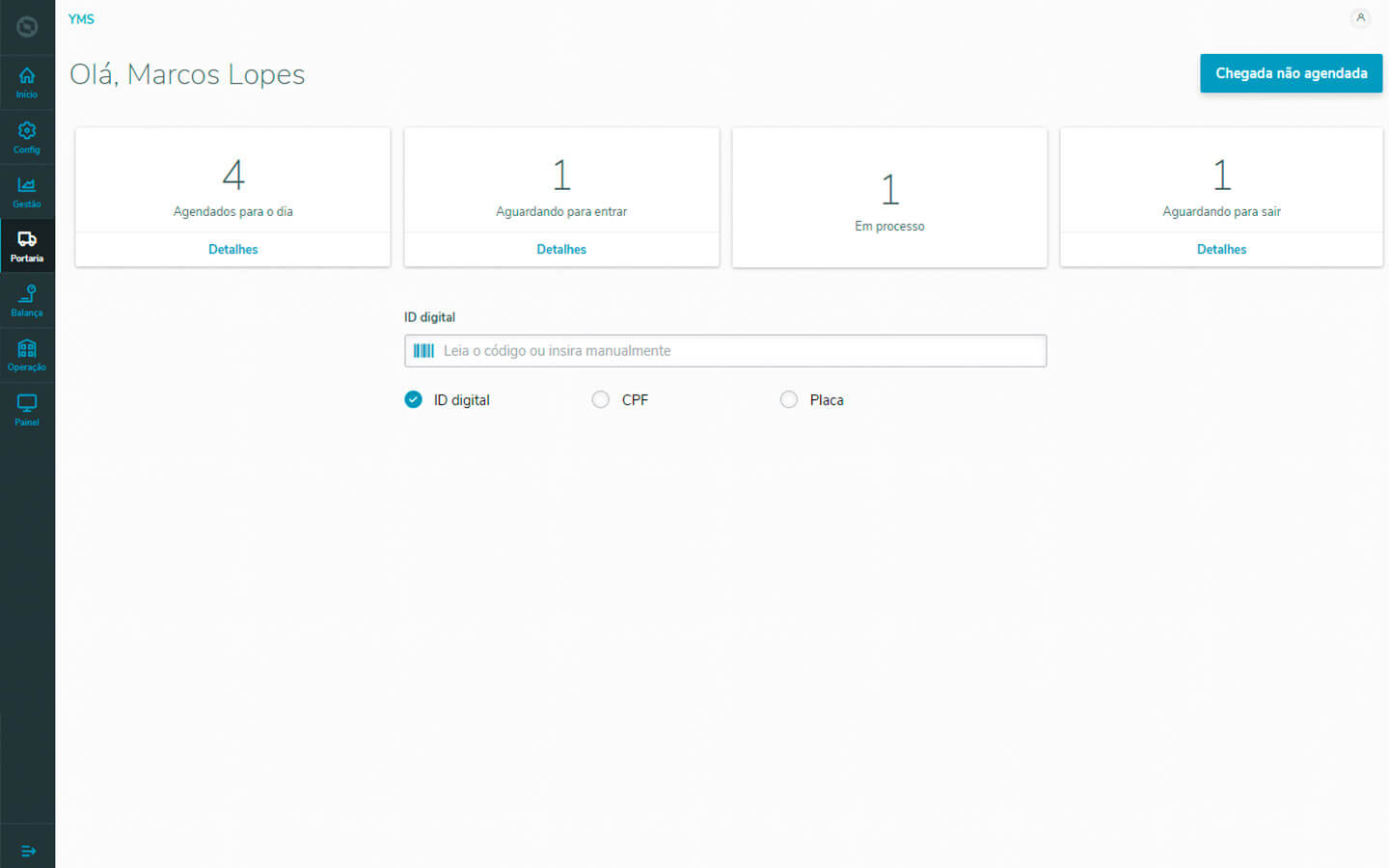The height and width of the screenshot is (868, 1389).
Task: Open Detalhes for Aguardando para entrar
Action: (x=561, y=249)
